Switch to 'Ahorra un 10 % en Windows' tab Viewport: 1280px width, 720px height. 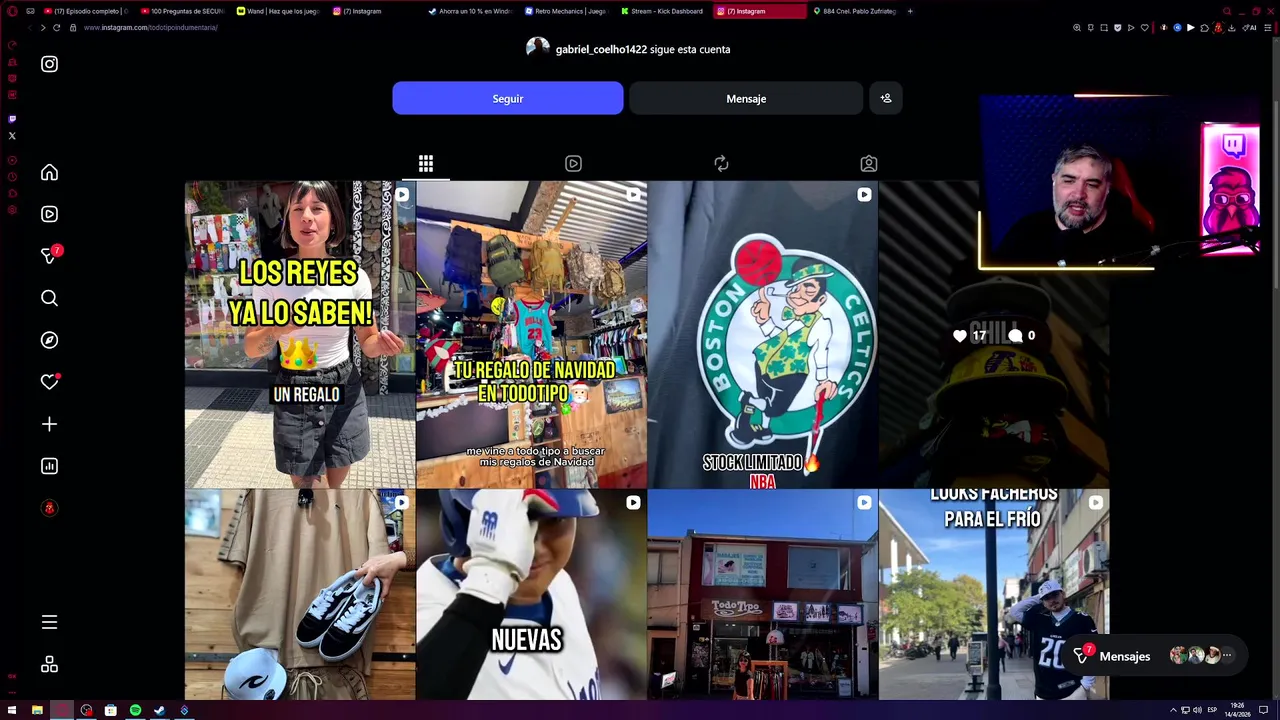470,11
